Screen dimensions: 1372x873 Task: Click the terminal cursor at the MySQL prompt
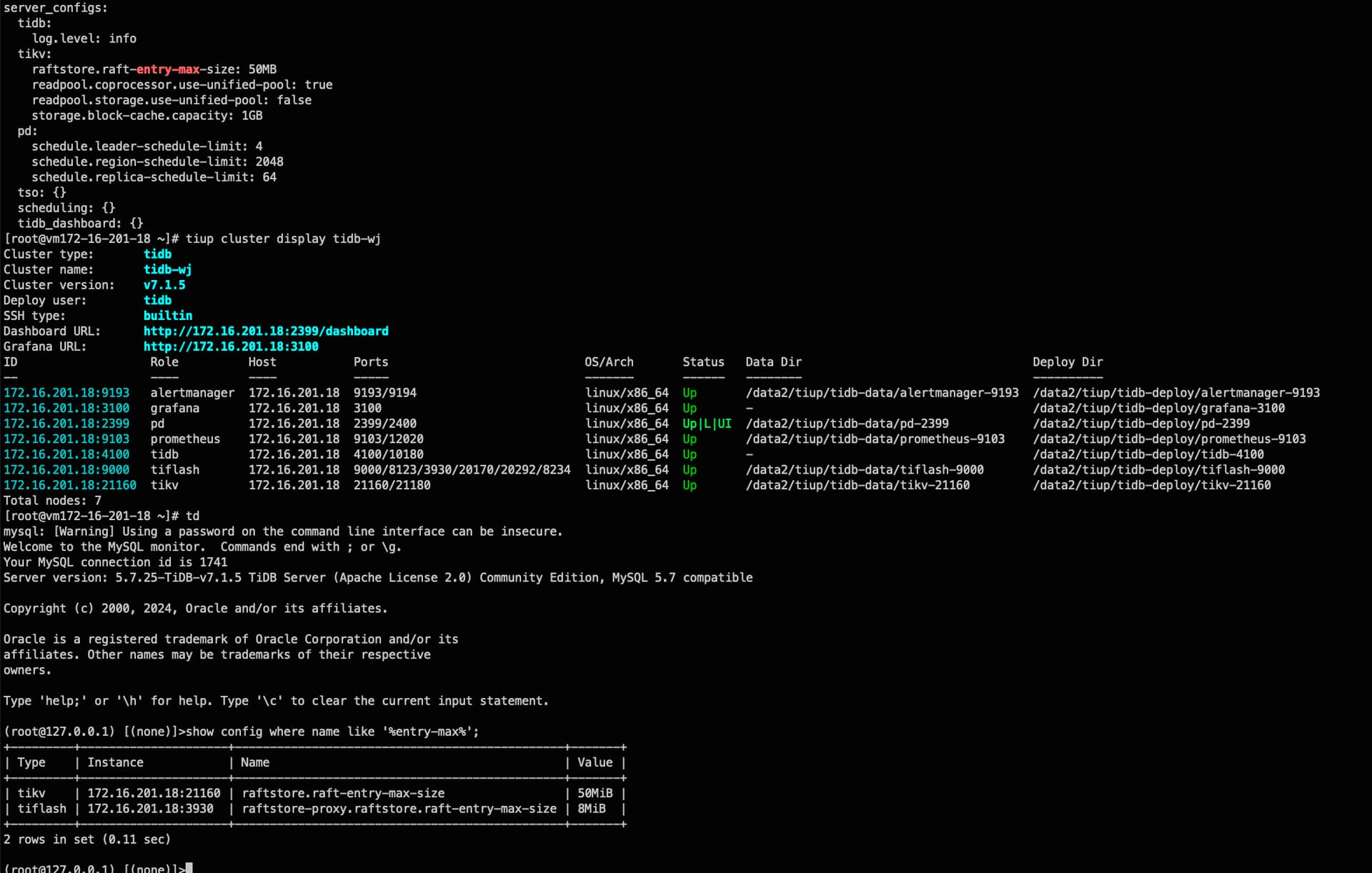(x=189, y=868)
